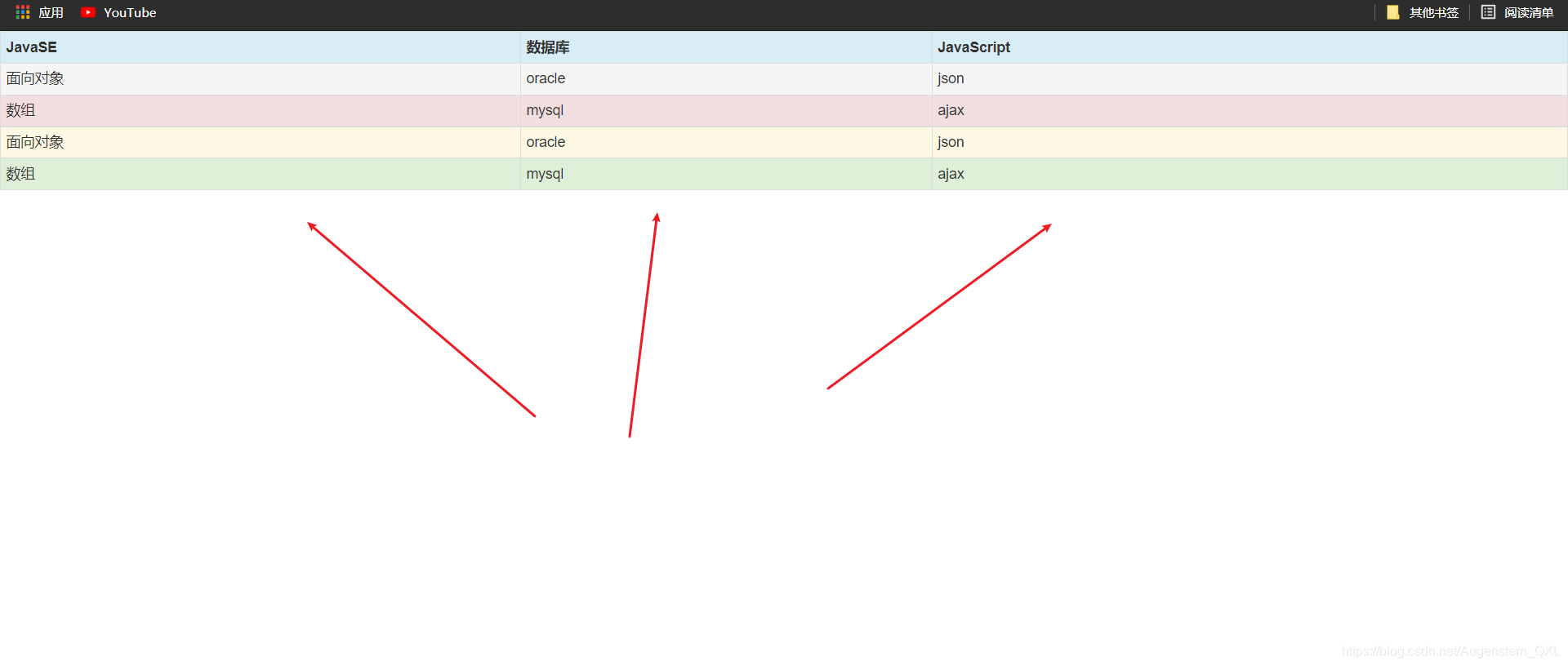Click ajax in the pink row

click(951, 110)
